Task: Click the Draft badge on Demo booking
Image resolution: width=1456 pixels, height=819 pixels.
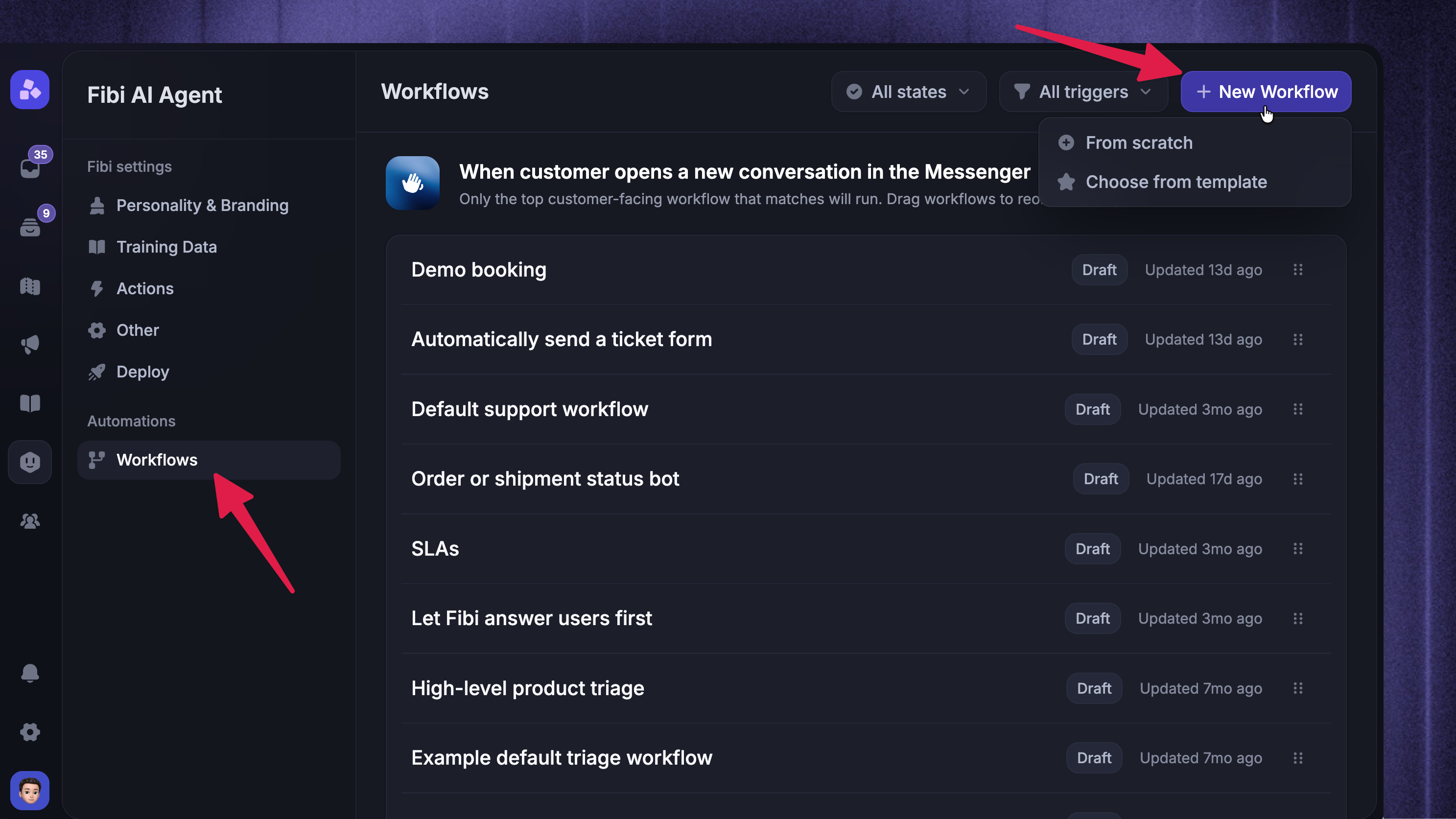Action: point(1100,270)
